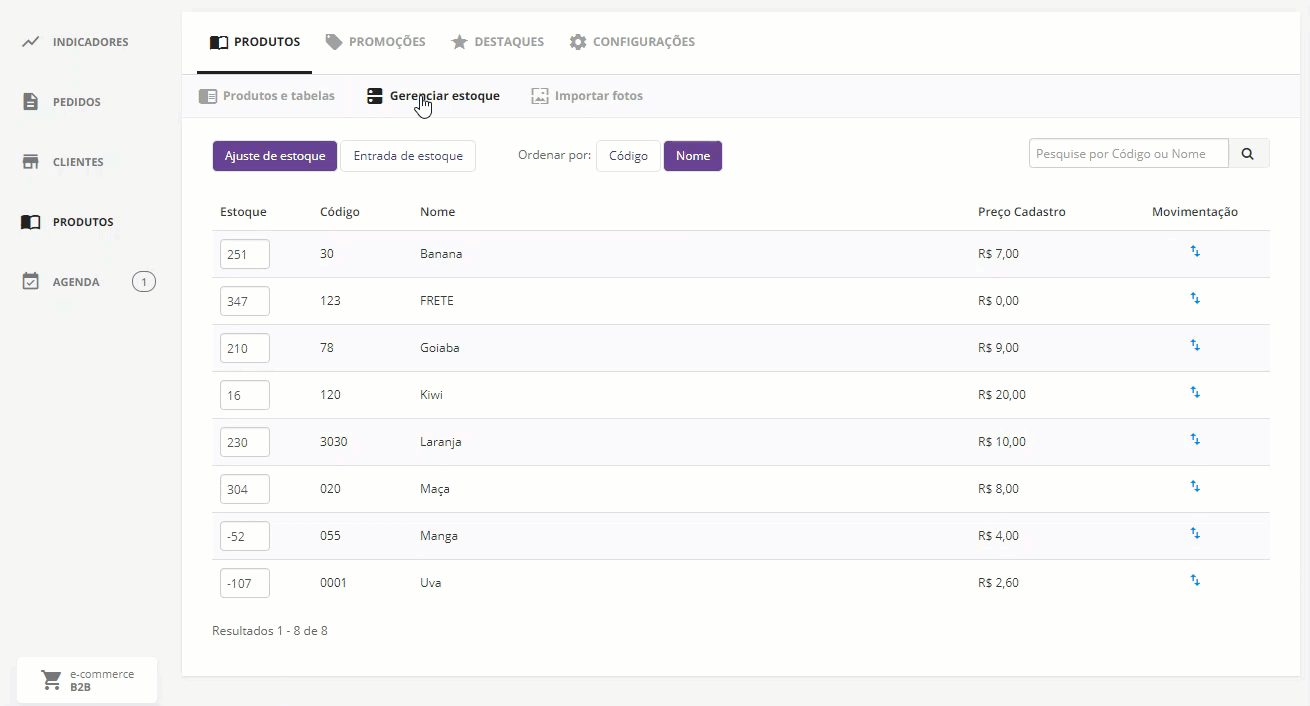Open stock movement icon for Banana
The width and height of the screenshot is (1310, 706).
[x=1195, y=252]
